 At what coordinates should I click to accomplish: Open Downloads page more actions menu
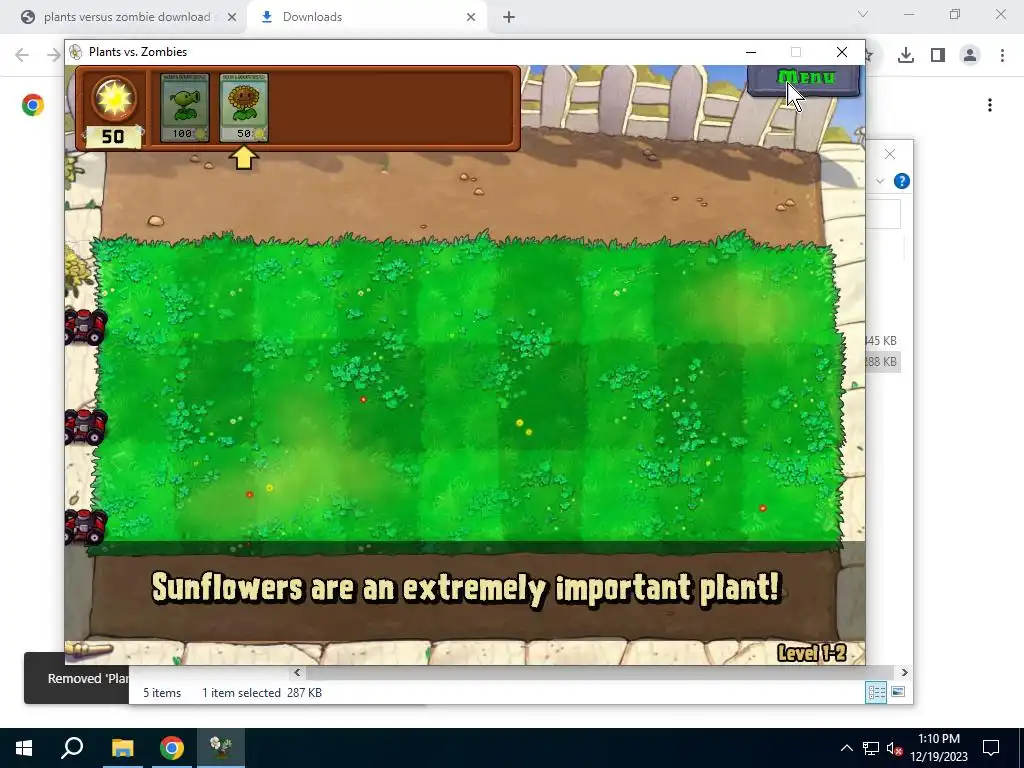tap(990, 105)
